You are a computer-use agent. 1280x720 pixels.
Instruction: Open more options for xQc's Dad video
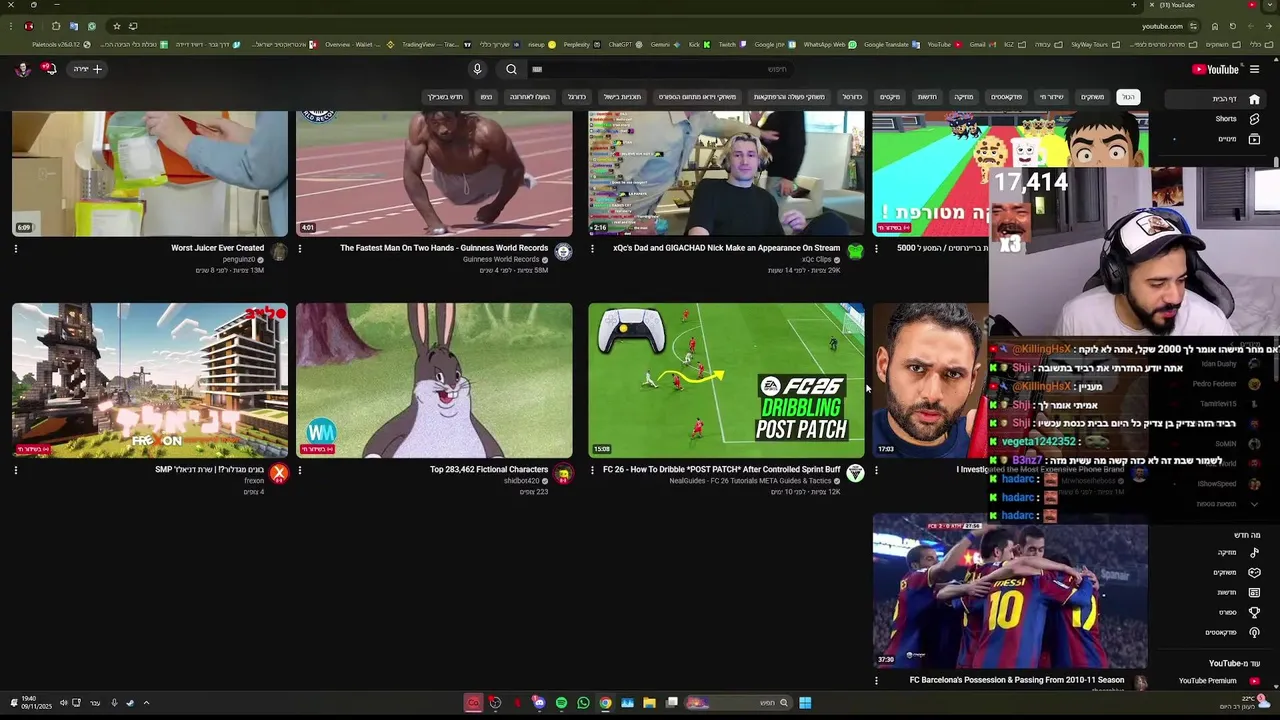[592, 249]
